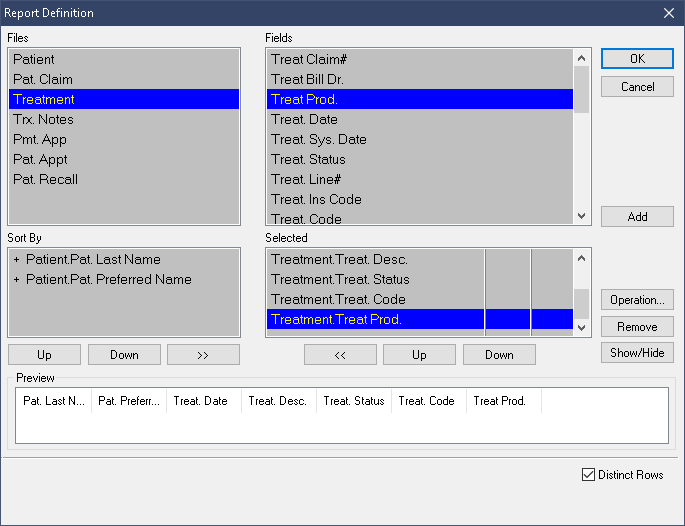Open the Operation... dialog
685x526 pixels.
pos(637,300)
